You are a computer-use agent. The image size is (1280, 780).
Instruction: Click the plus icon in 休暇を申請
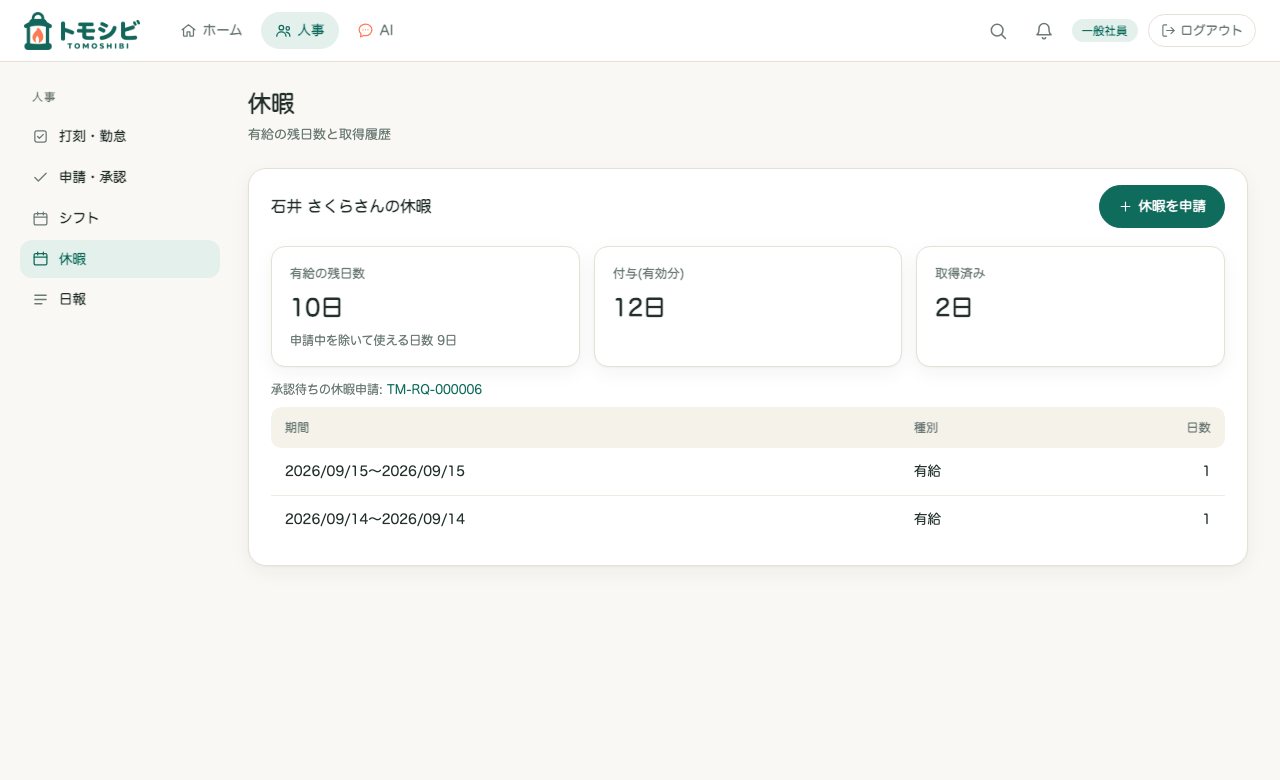click(1125, 207)
